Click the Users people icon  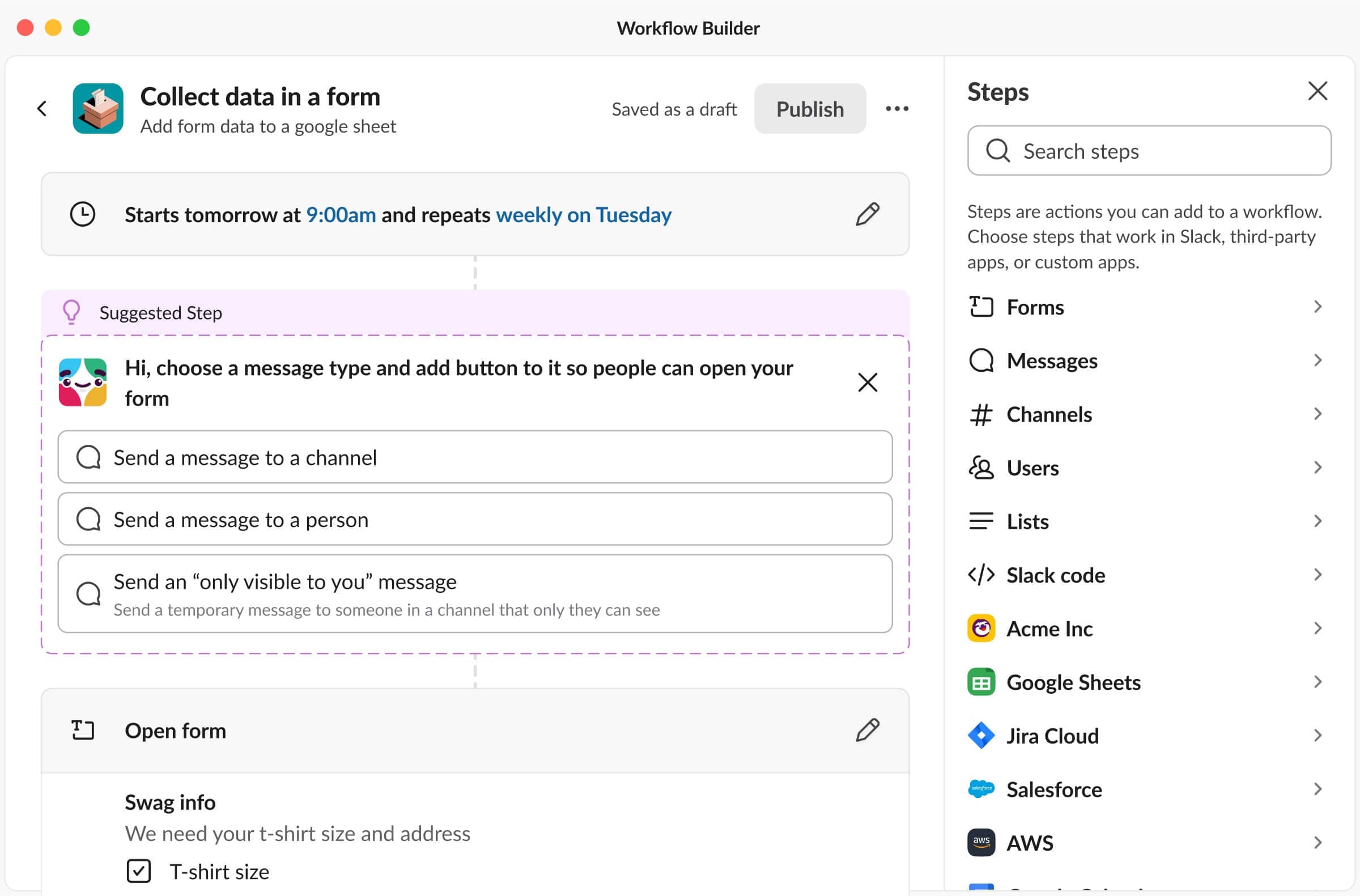[x=981, y=468]
